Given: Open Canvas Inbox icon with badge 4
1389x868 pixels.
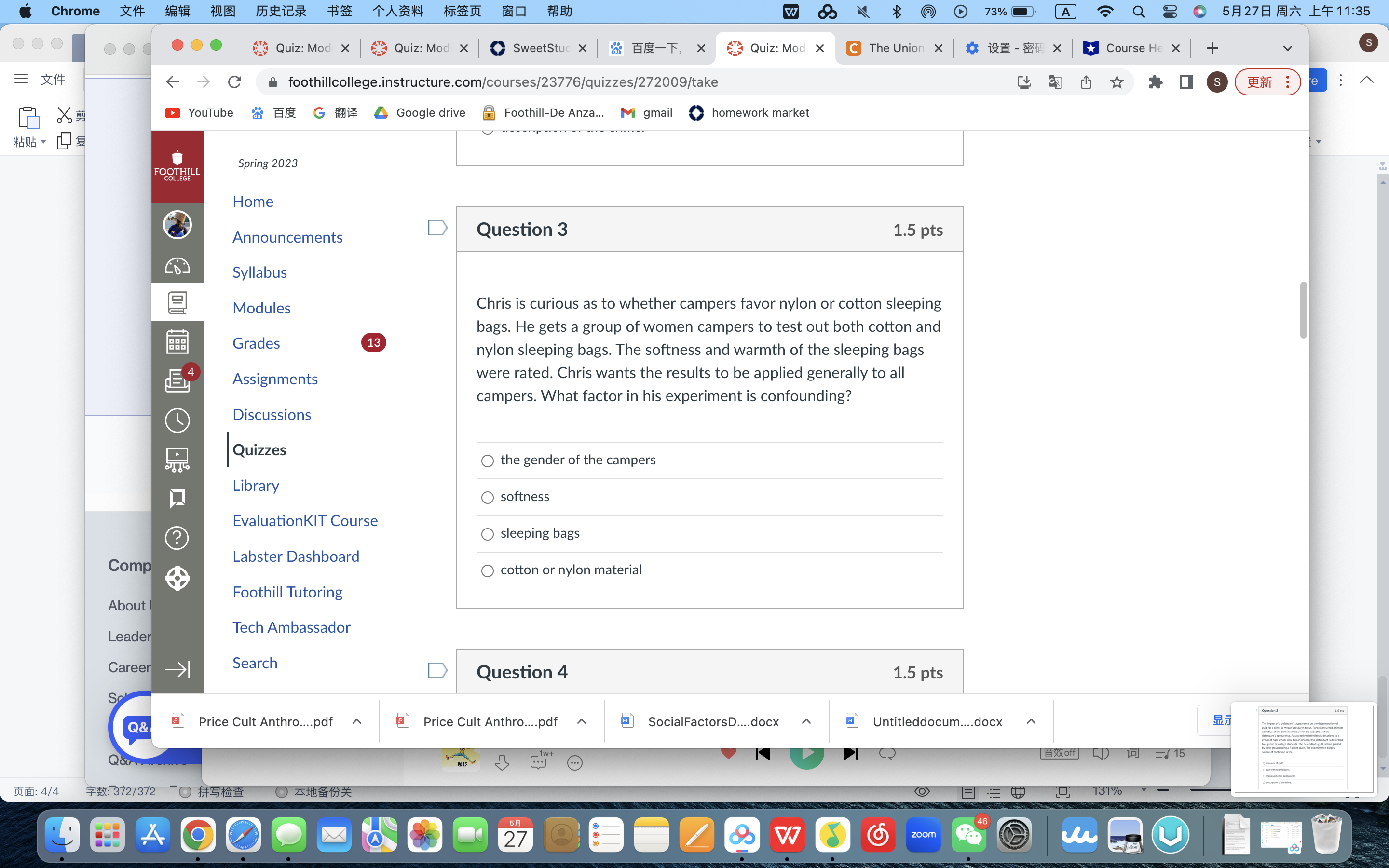Looking at the screenshot, I should (177, 380).
